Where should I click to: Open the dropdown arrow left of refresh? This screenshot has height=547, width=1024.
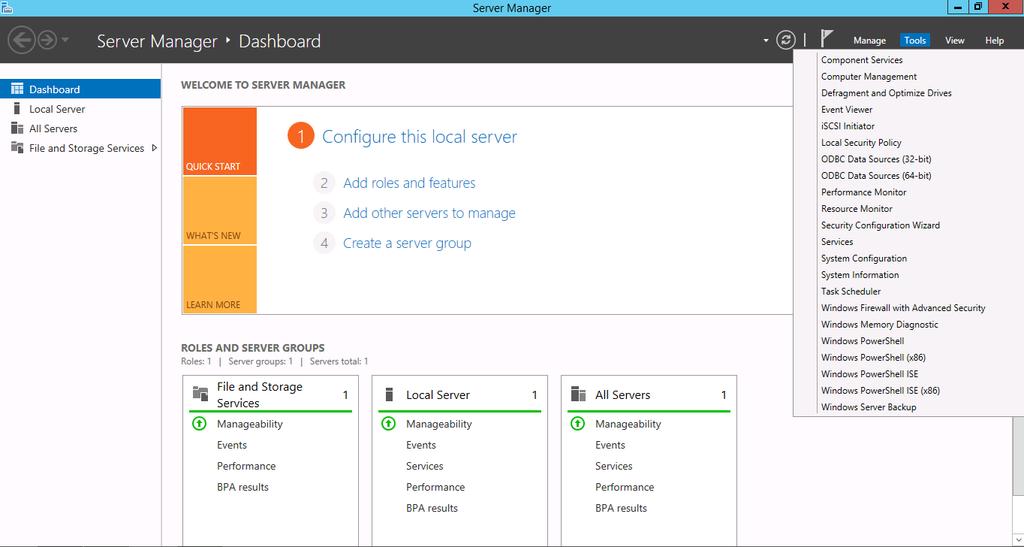click(x=765, y=40)
